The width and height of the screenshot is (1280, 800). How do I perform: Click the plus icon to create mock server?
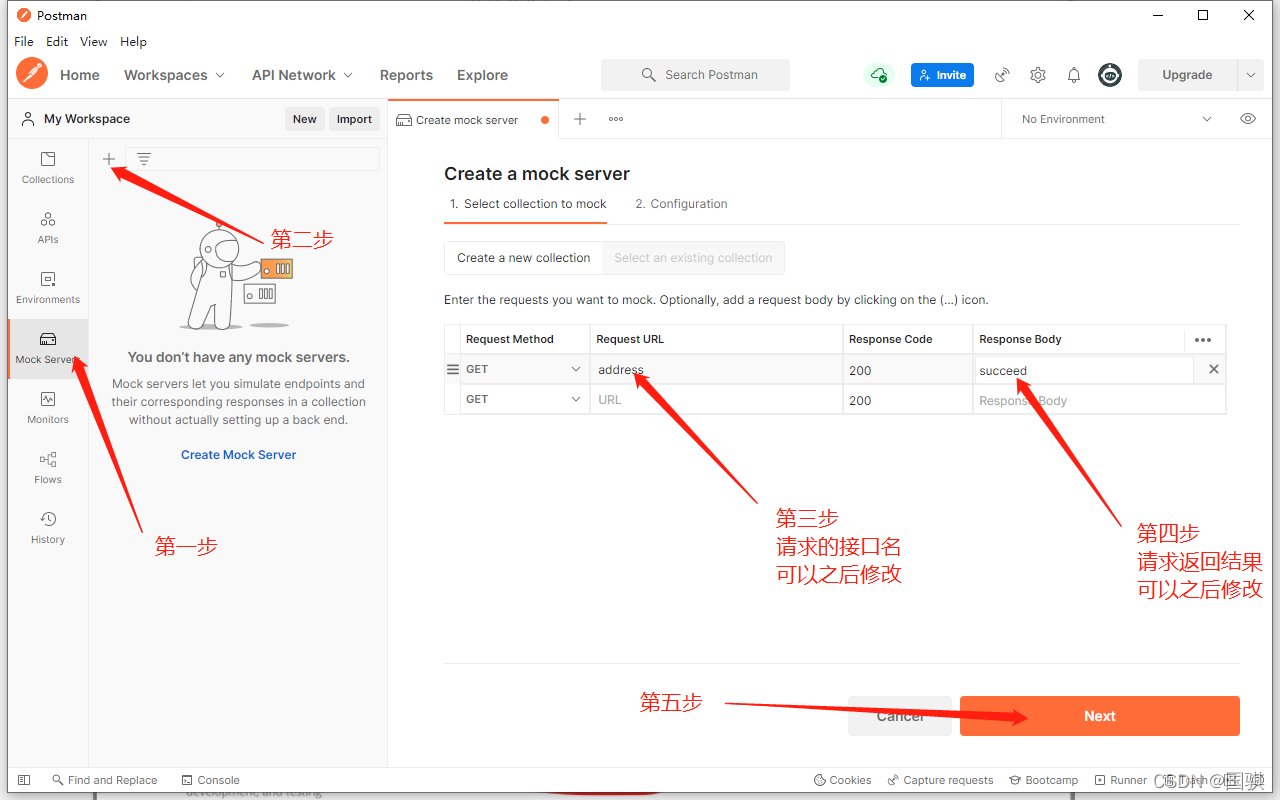pyautogui.click(x=109, y=159)
